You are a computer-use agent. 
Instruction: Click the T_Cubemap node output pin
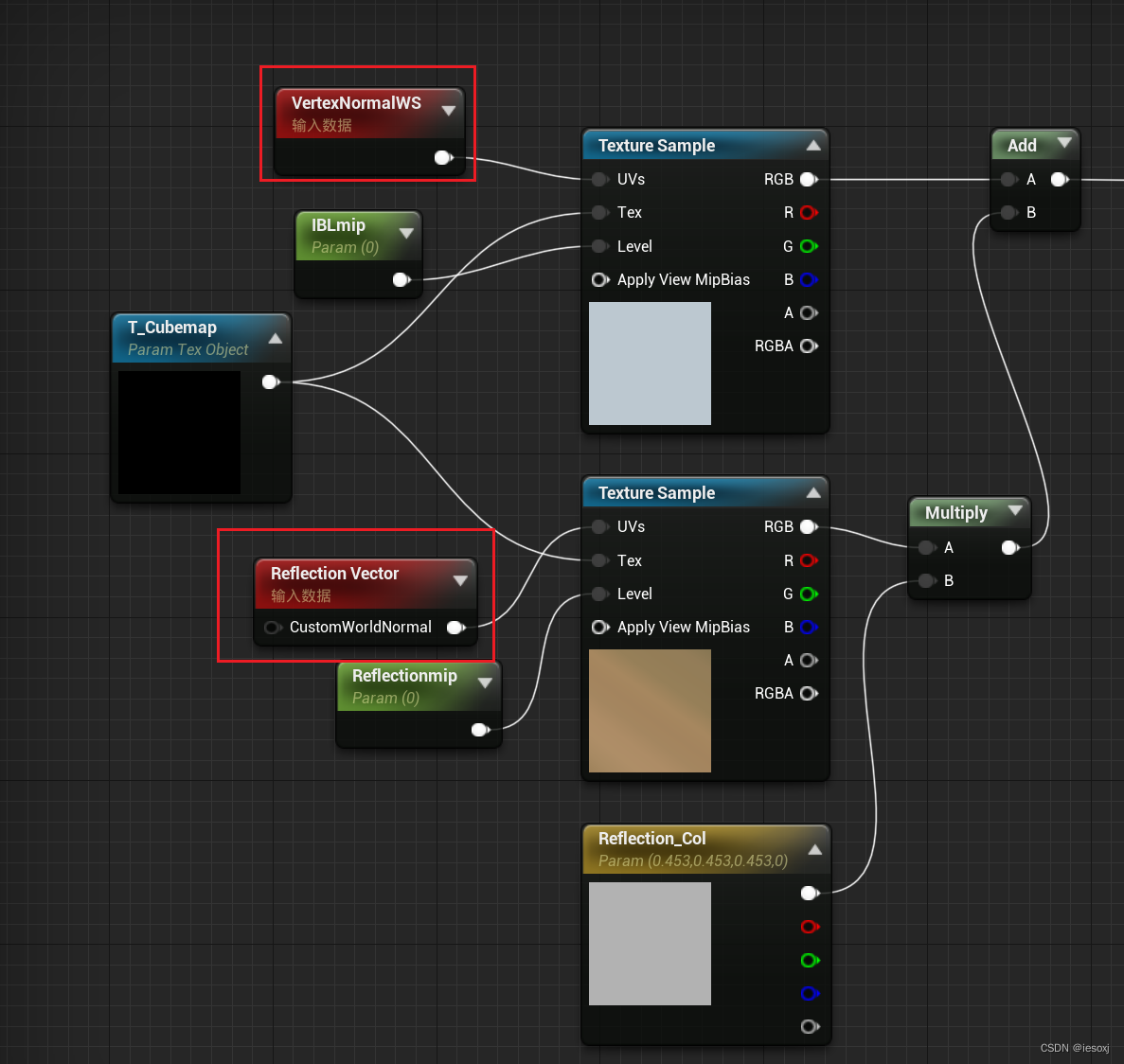click(x=270, y=381)
